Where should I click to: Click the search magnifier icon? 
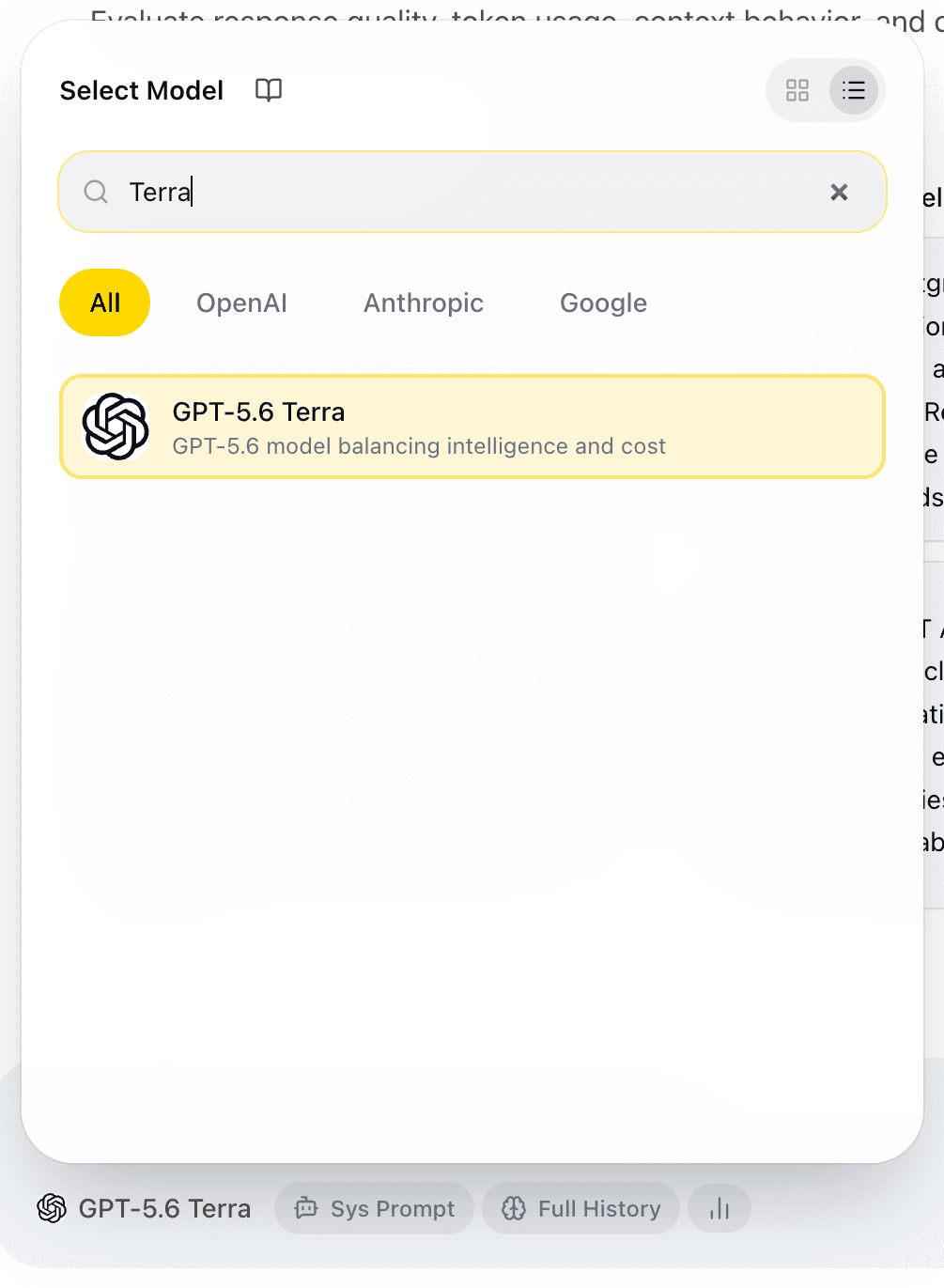point(96,192)
